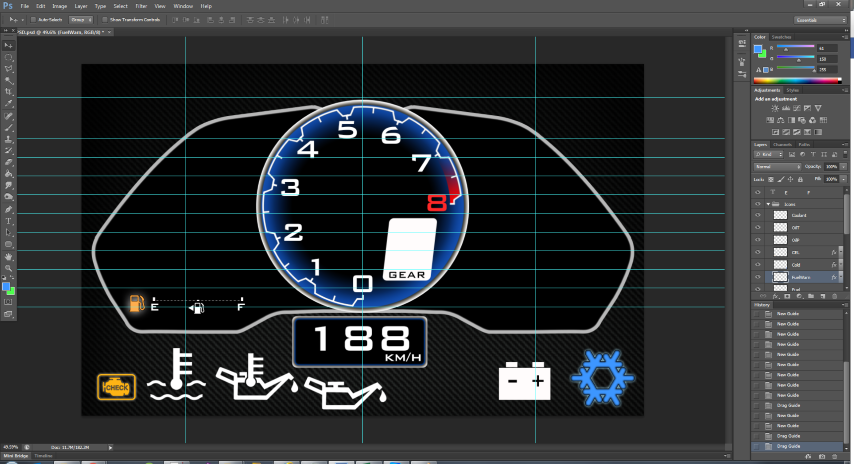Viewport: 854px width, 464px height.
Task: Delete layer using Layers panel trash icon
Action: 835,297
